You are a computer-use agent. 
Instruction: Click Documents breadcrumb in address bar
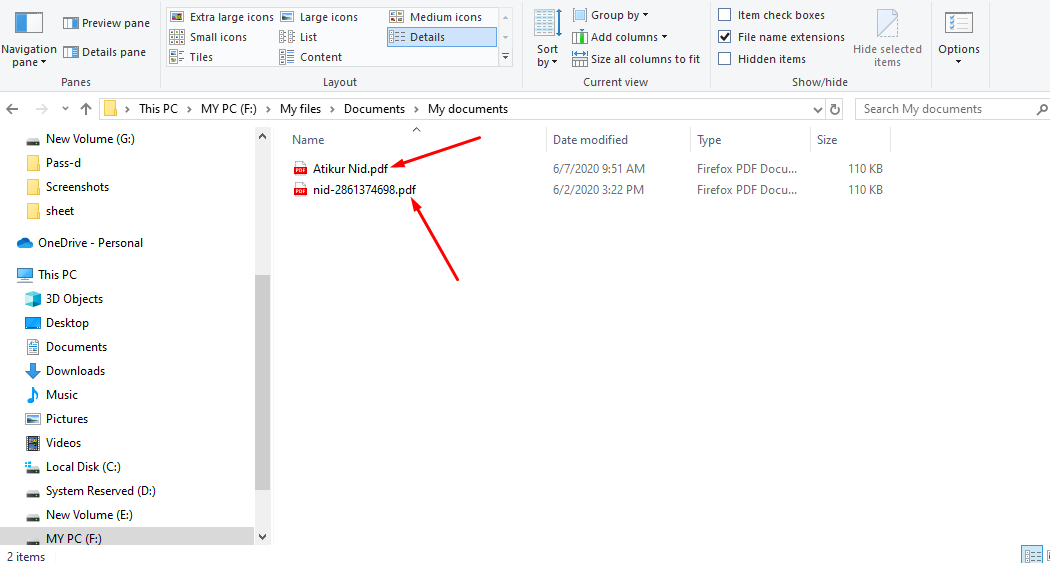pyautogui.click(x=374, y=108)
